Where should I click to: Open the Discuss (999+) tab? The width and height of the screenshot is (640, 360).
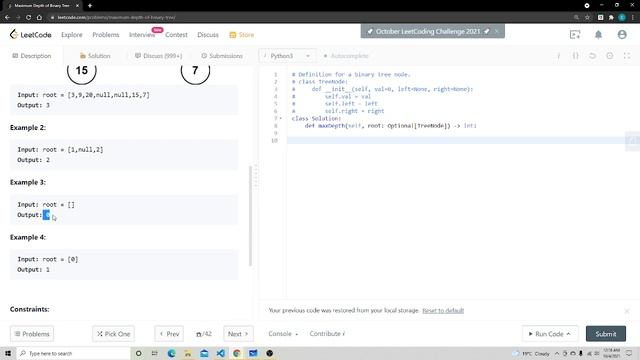pos(159,56)
